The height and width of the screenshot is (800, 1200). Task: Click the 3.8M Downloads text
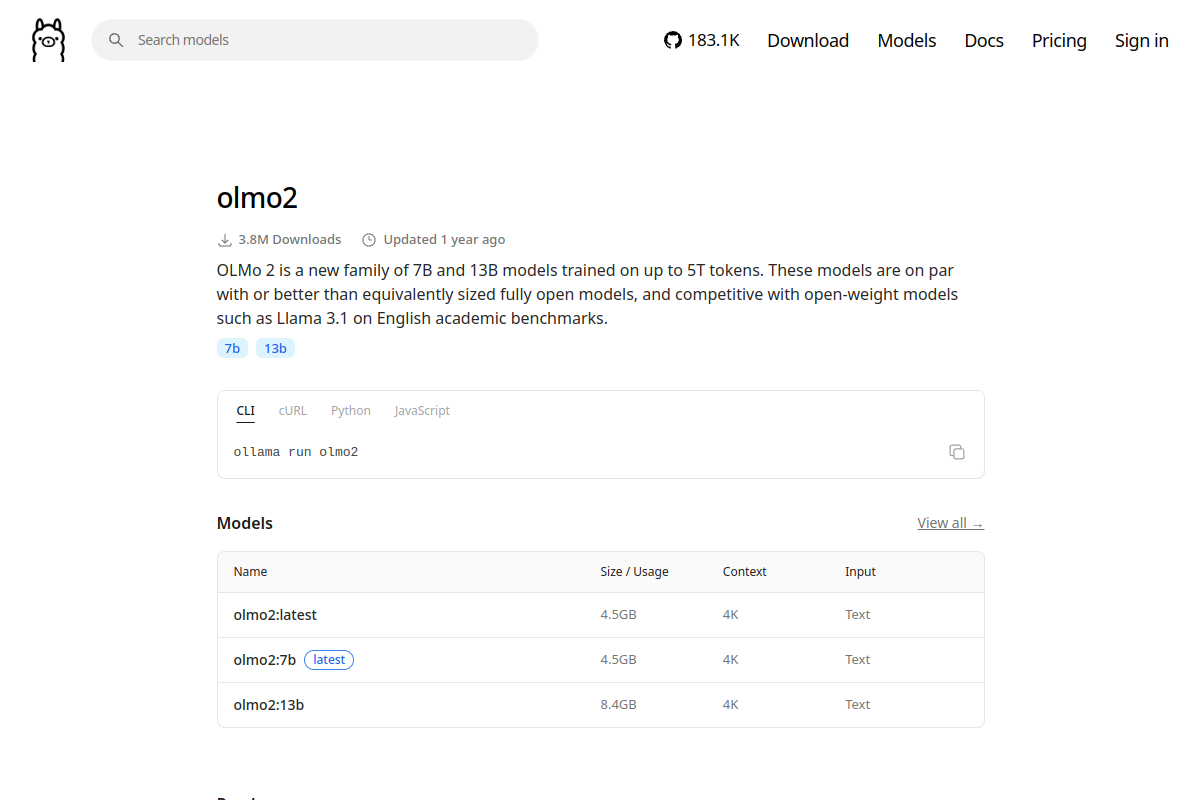290,240
